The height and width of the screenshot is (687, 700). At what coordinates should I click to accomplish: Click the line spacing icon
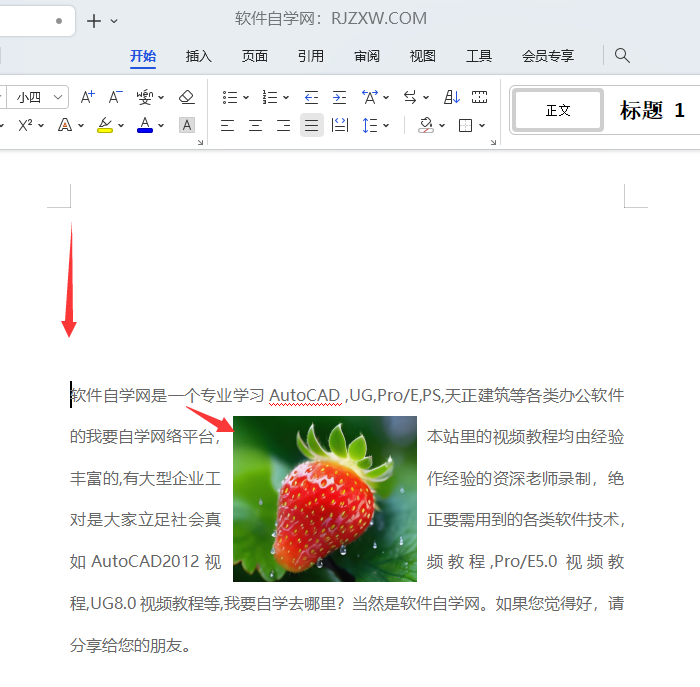[370, 125]
